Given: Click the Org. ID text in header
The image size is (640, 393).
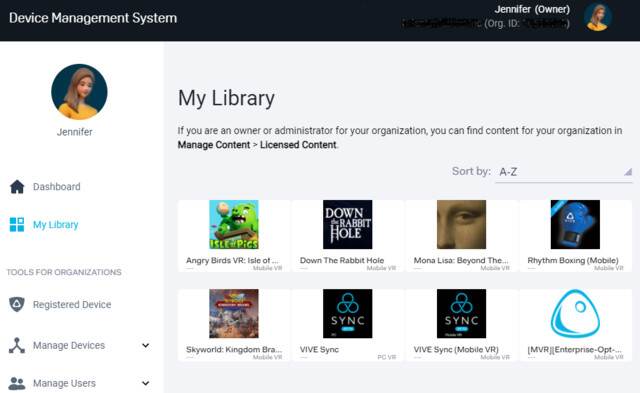Looking at the screenshot, I should tap(527, 24).
